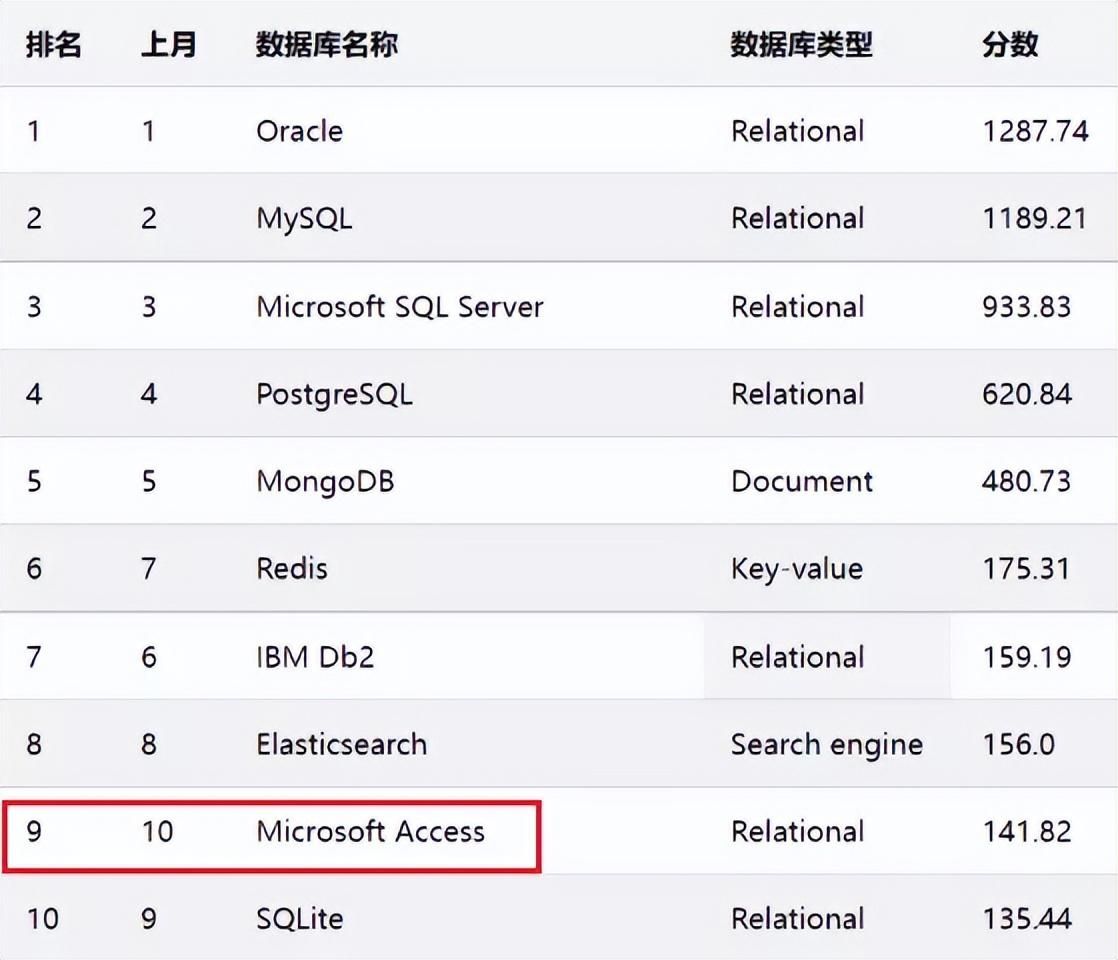Open the MongoDB entry
The image size is (1118, 960).
[x=325, y=483]
